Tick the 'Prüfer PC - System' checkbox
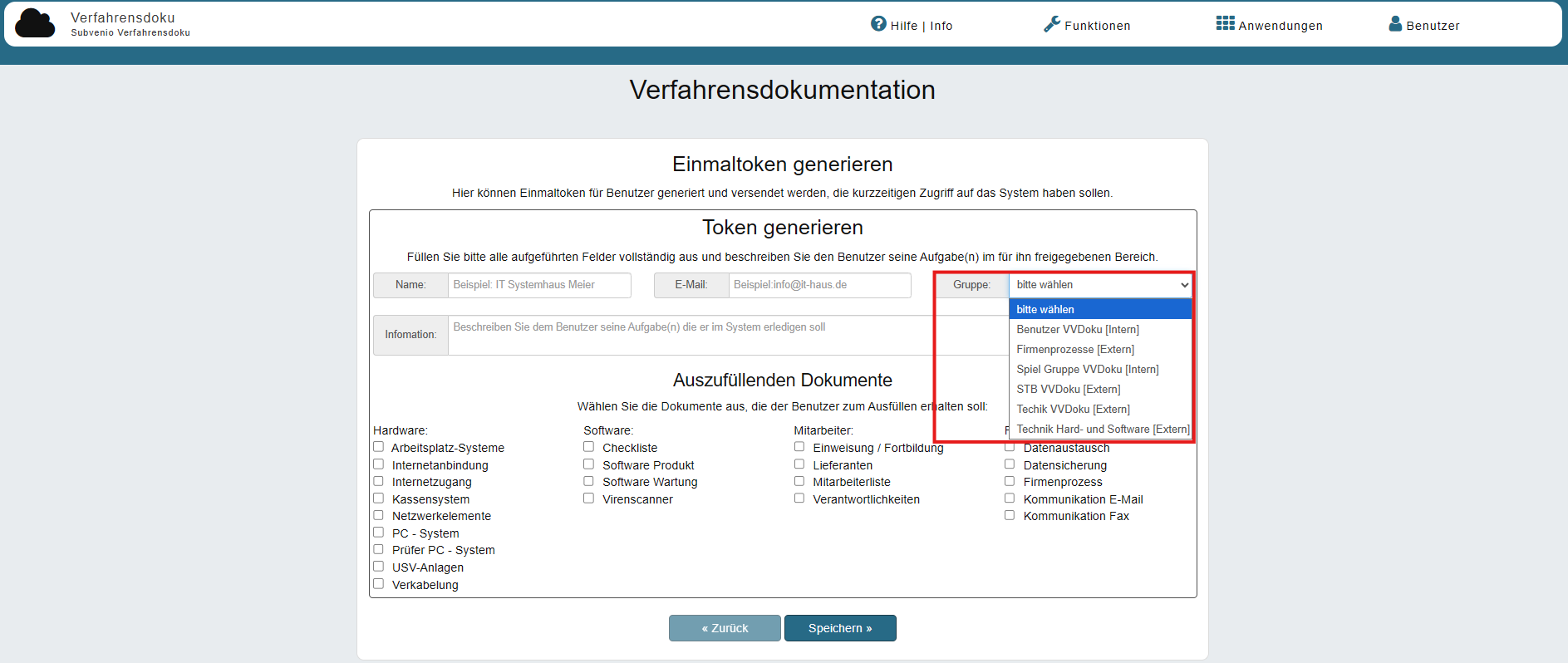The height and width of the screenshot is (663, 1568). 379,549
